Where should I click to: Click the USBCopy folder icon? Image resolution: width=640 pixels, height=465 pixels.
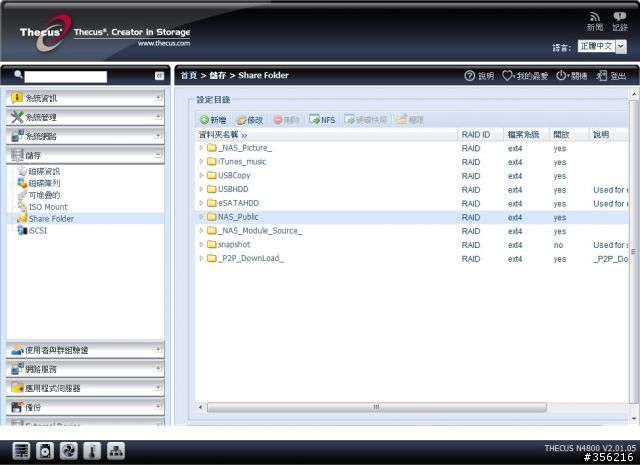click(x=211, y=176)
